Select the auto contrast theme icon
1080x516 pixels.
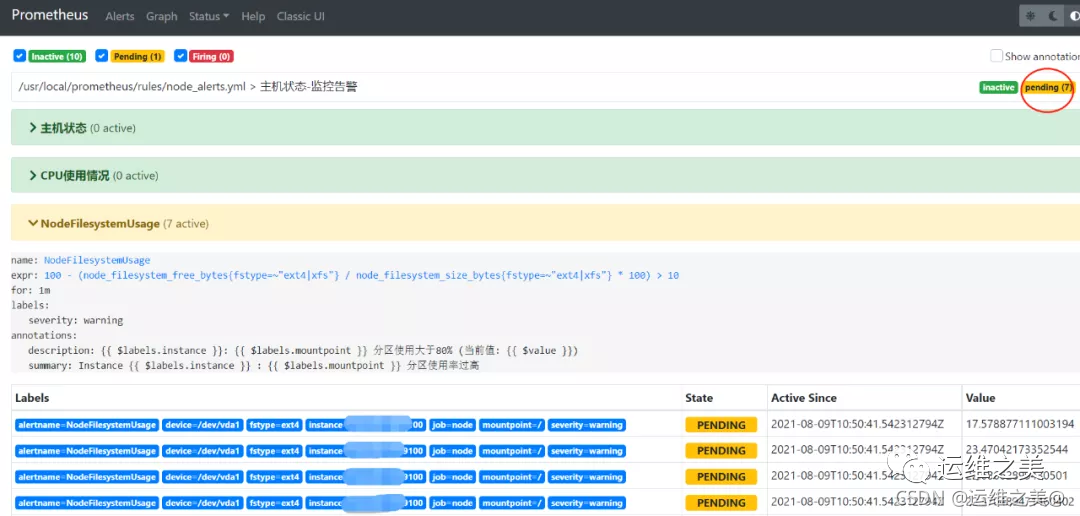[x=1073, y=16]
